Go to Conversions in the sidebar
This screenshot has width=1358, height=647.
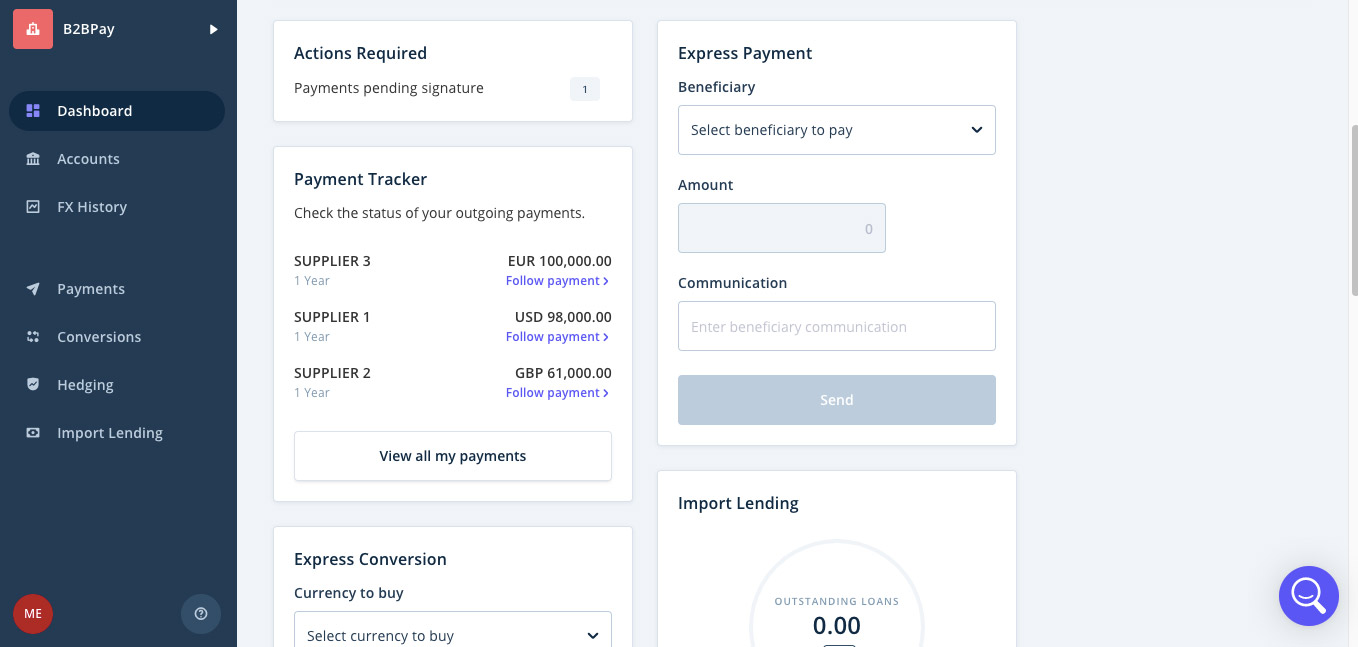(99, 337)
